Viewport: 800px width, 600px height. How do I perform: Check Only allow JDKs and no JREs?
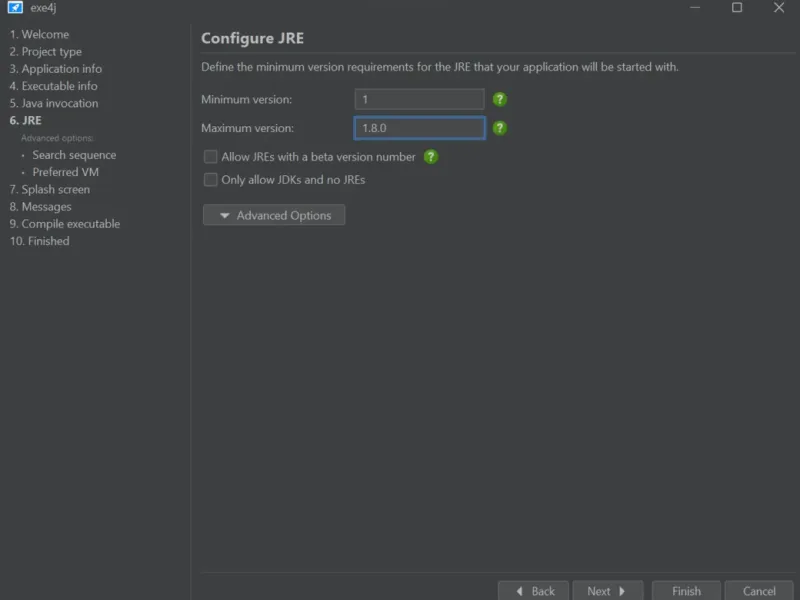pos(210,180)
